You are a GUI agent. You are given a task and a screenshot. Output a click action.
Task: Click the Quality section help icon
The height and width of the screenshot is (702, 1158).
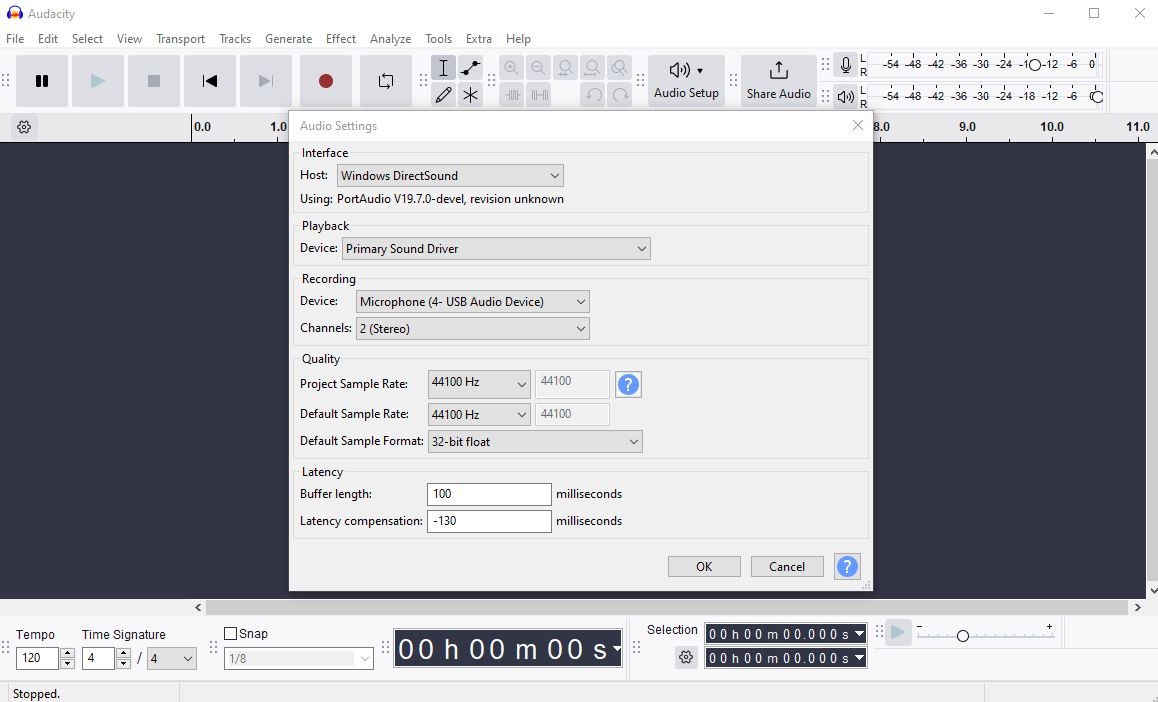pos(628,384)
